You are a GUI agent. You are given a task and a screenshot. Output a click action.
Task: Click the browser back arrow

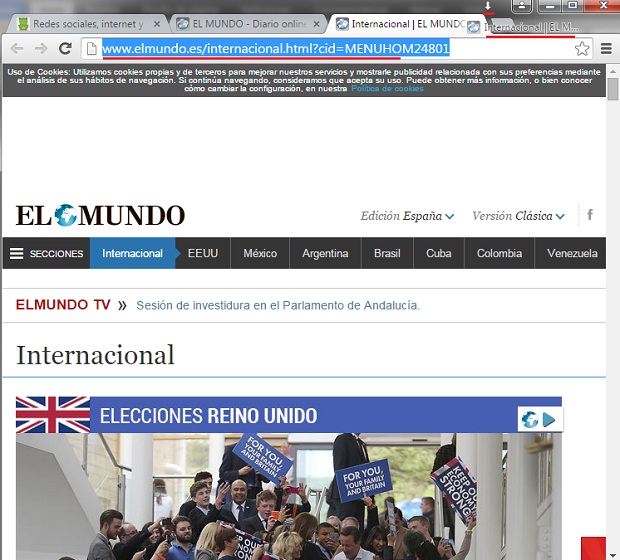pyautogui.click(x=17, y=48)
